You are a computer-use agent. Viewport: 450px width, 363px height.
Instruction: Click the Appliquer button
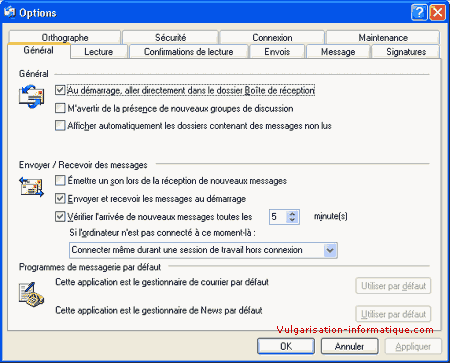[413, 346]
